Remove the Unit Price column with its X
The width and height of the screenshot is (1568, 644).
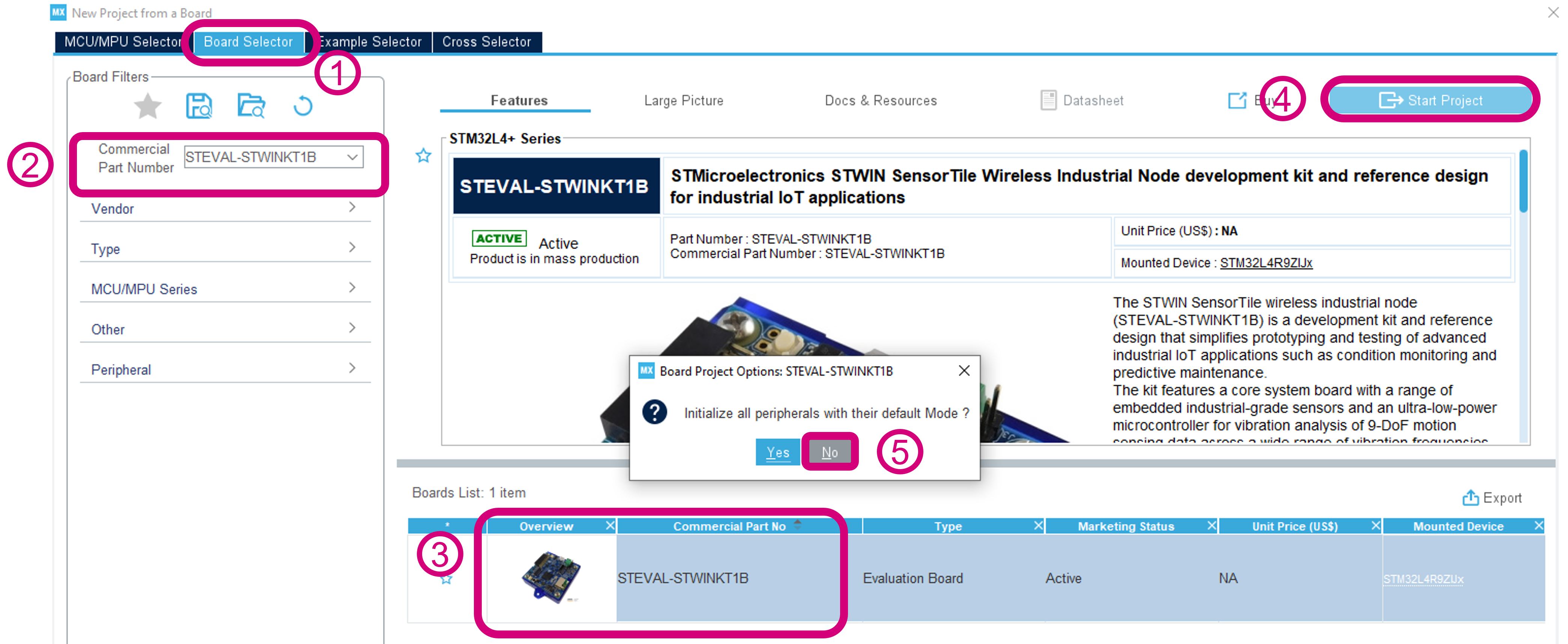pyautogui.click(x=1376, y=525)
